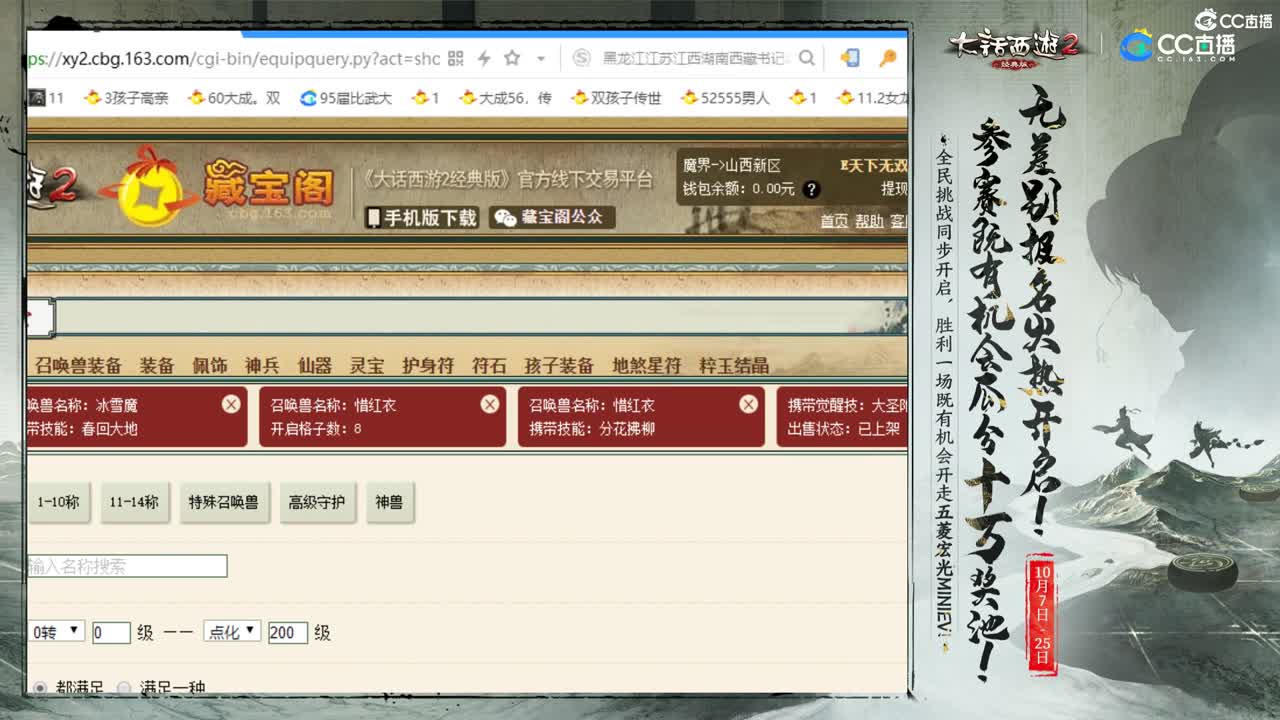The width and height of the screenshot is (1280, 720).
Task: Switch to the 孩子装备 tab
Action: [559, 366]
